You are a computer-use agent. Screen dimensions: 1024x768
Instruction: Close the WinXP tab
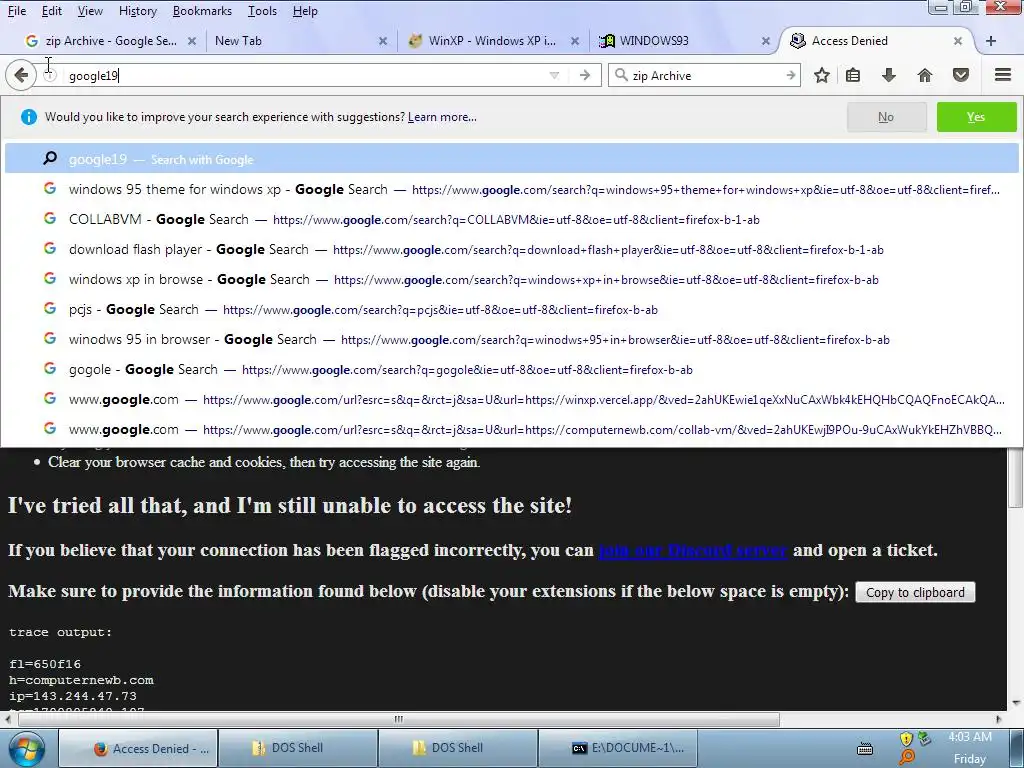(x=574, y=40)
